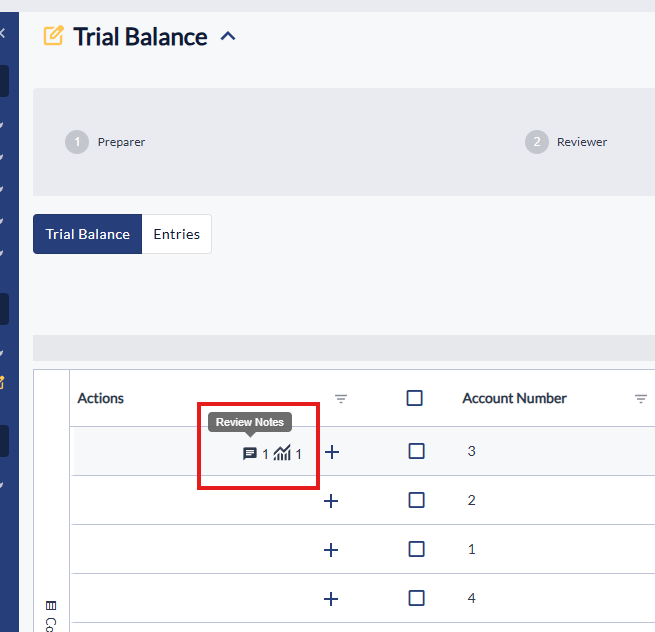Select the checkbox for account 1 row

[x=417, y=549]
